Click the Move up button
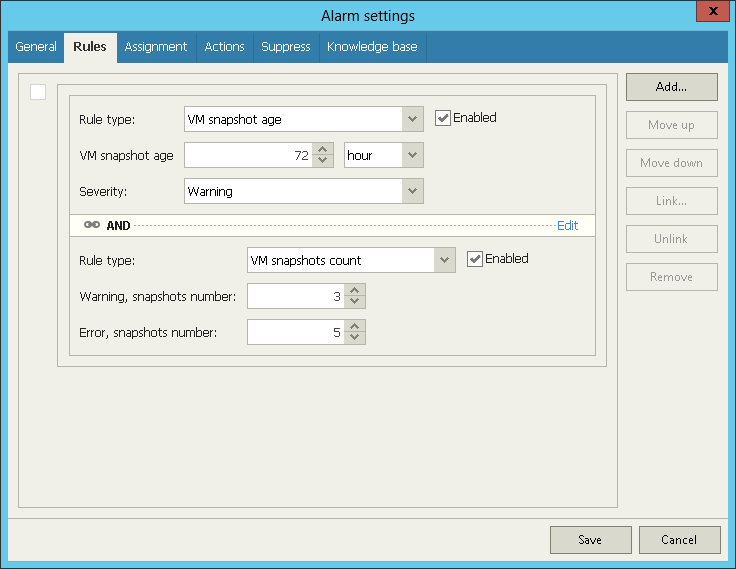736x569 pixels. point(672,125)
